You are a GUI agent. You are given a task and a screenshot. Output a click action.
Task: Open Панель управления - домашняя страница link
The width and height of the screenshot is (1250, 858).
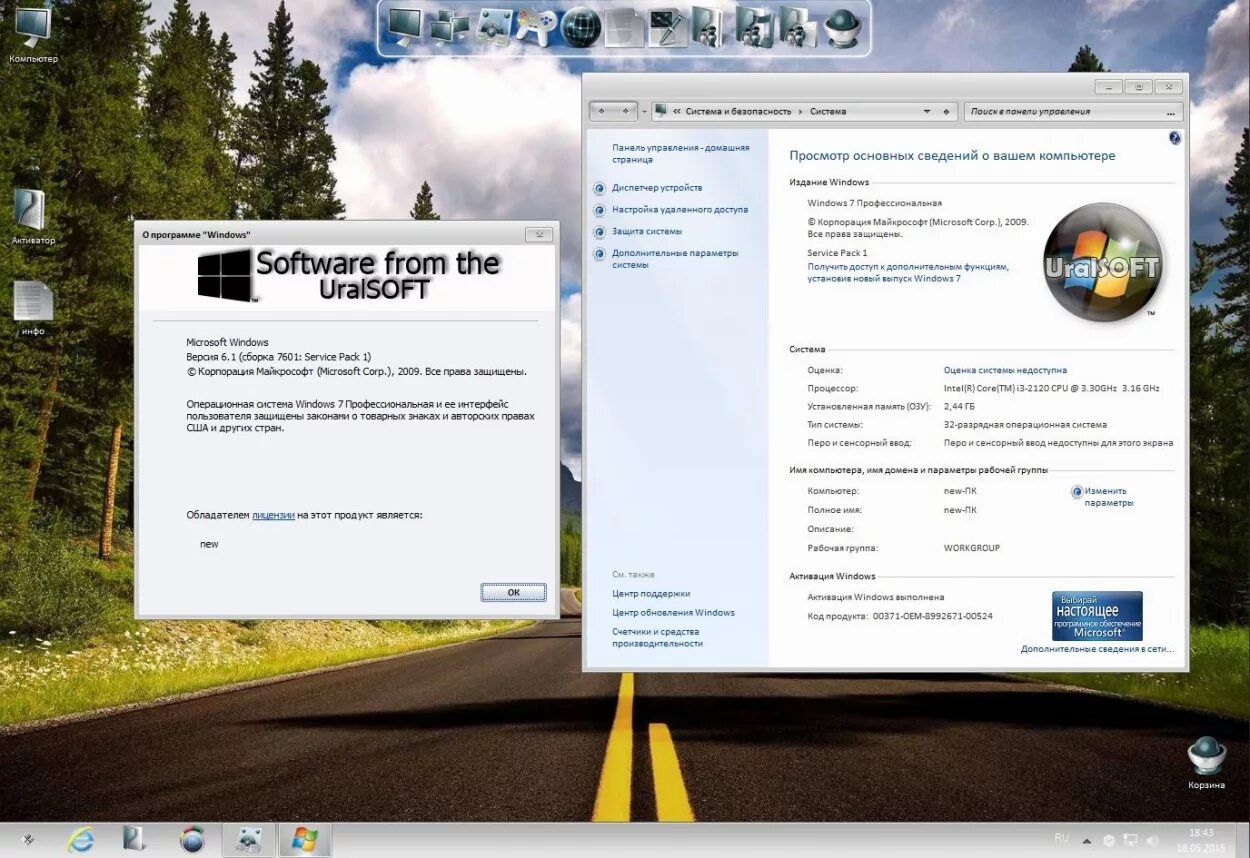(680, 153)
